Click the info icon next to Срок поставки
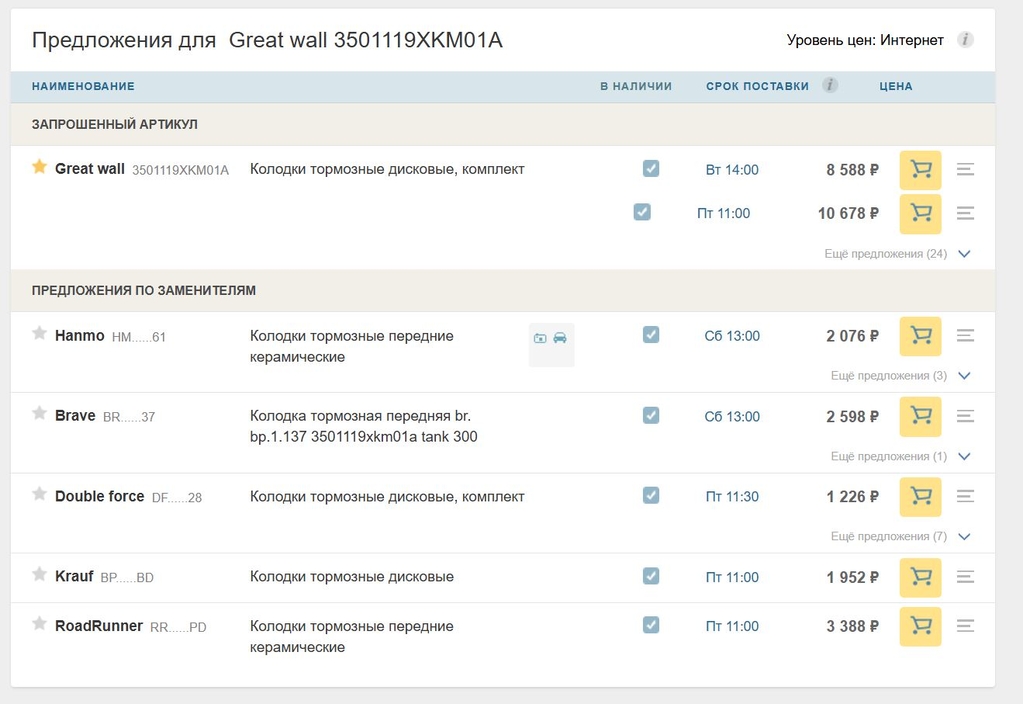The width and height of the screenshot is (1023, 704). coord(830,85)
